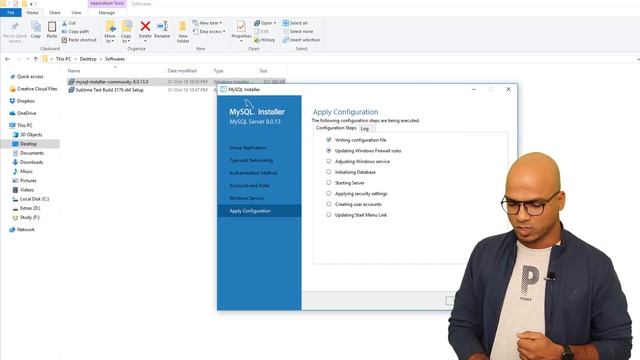
Task: Open Local Disk (C:) in sidebar
Action: click(34, 199)
